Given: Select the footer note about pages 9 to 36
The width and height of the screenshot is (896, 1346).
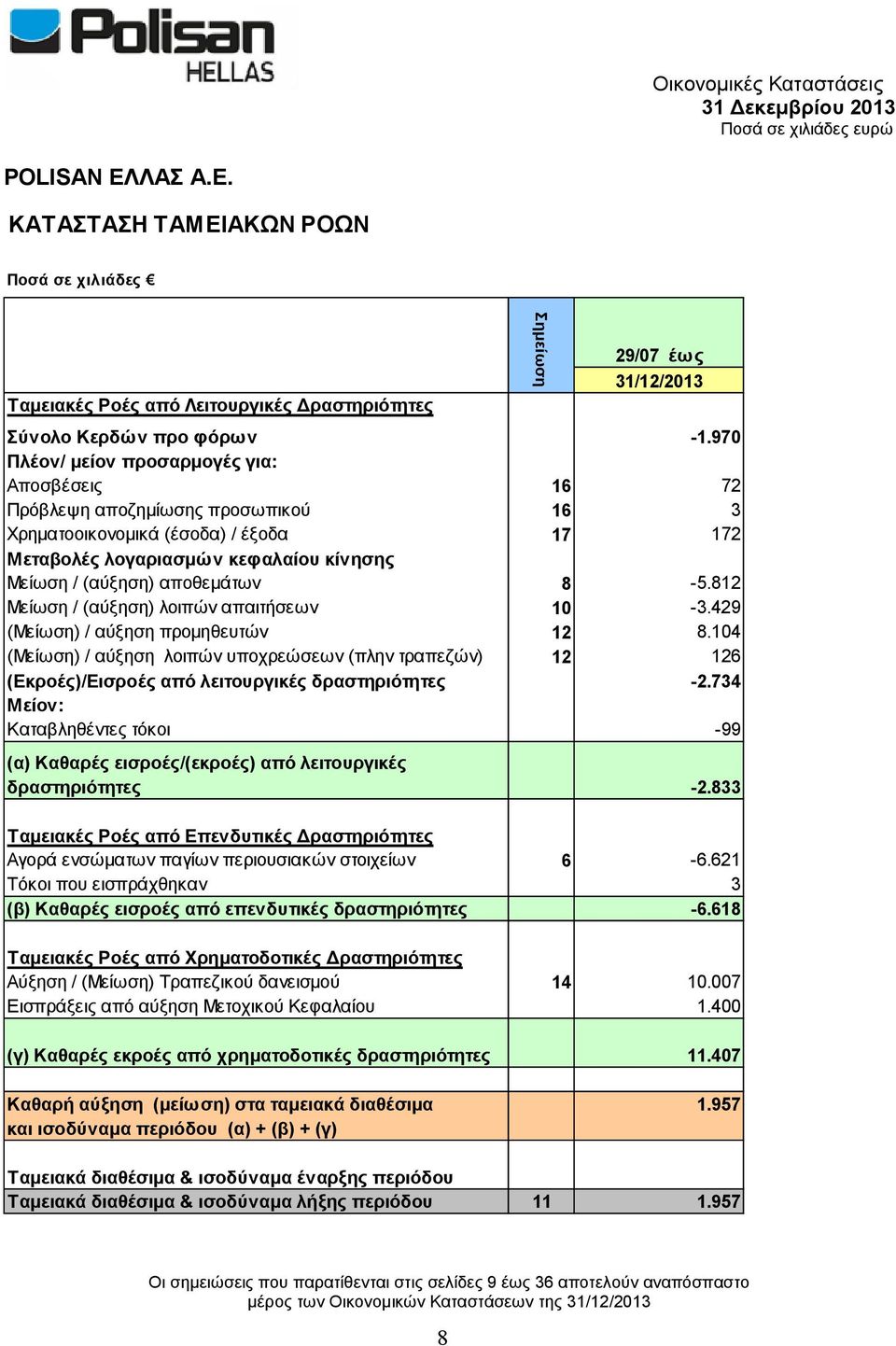Looking at the screenshot, I should (448, 1292).
